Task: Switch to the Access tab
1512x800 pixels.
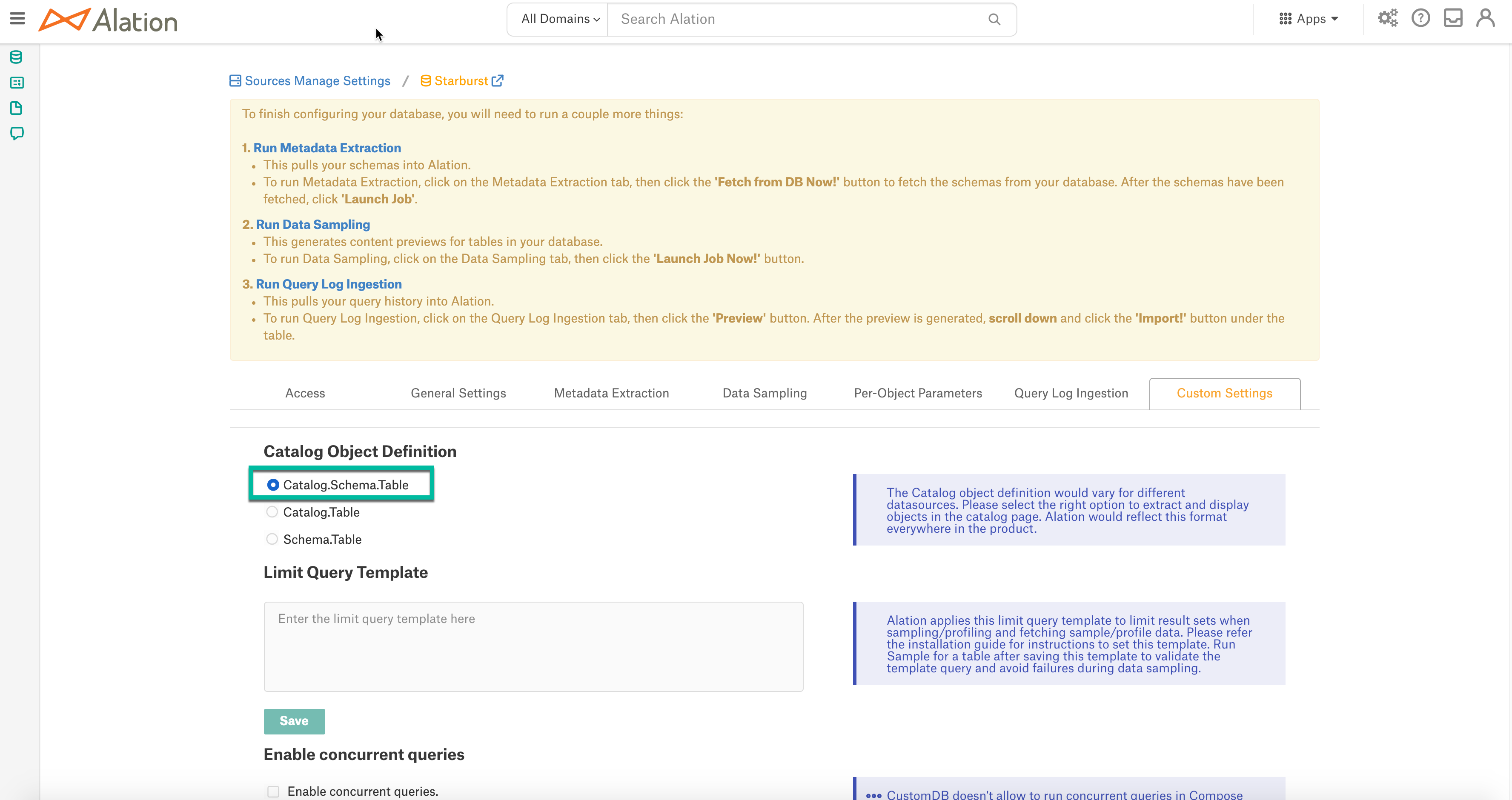Action: pyautogui.click(x=305, y=393)
